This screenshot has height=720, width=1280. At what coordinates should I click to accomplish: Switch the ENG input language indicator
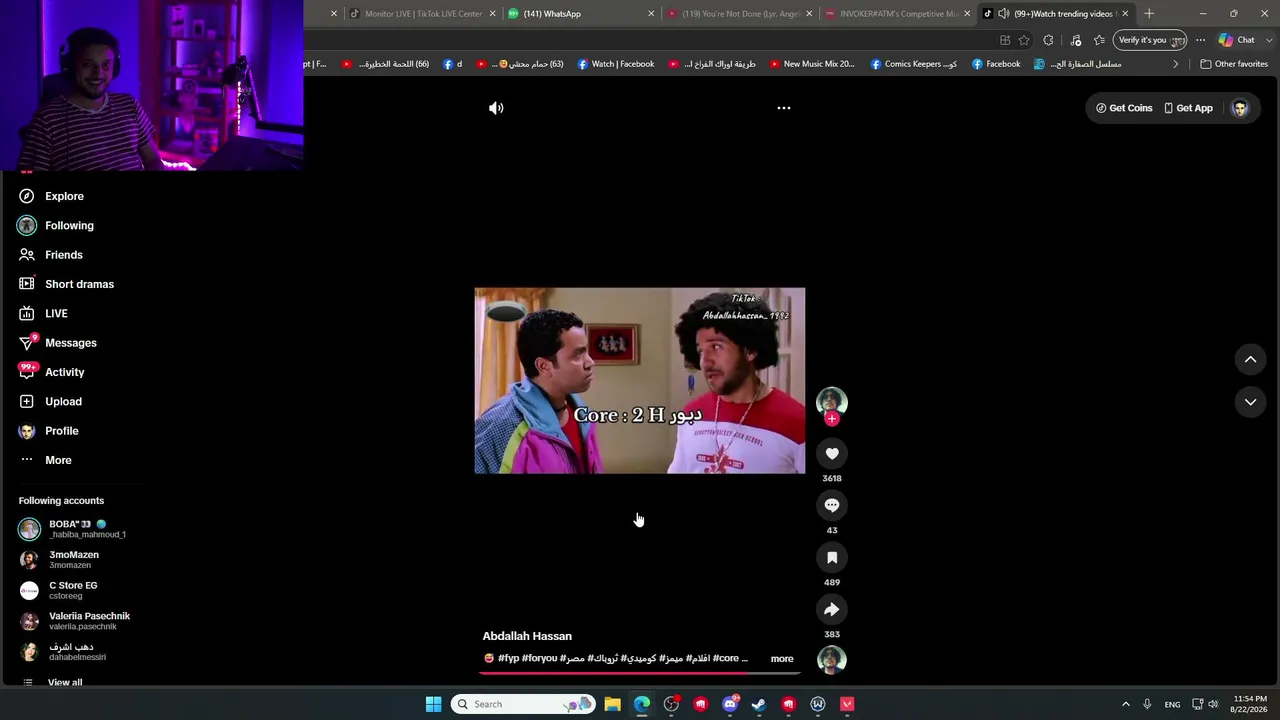click(x=1172, y=705)
